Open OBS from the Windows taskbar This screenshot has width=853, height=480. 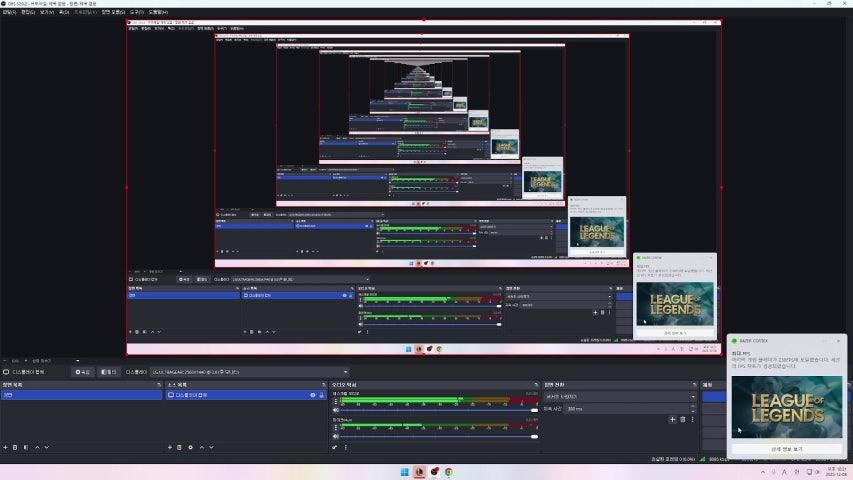(419, 472)
